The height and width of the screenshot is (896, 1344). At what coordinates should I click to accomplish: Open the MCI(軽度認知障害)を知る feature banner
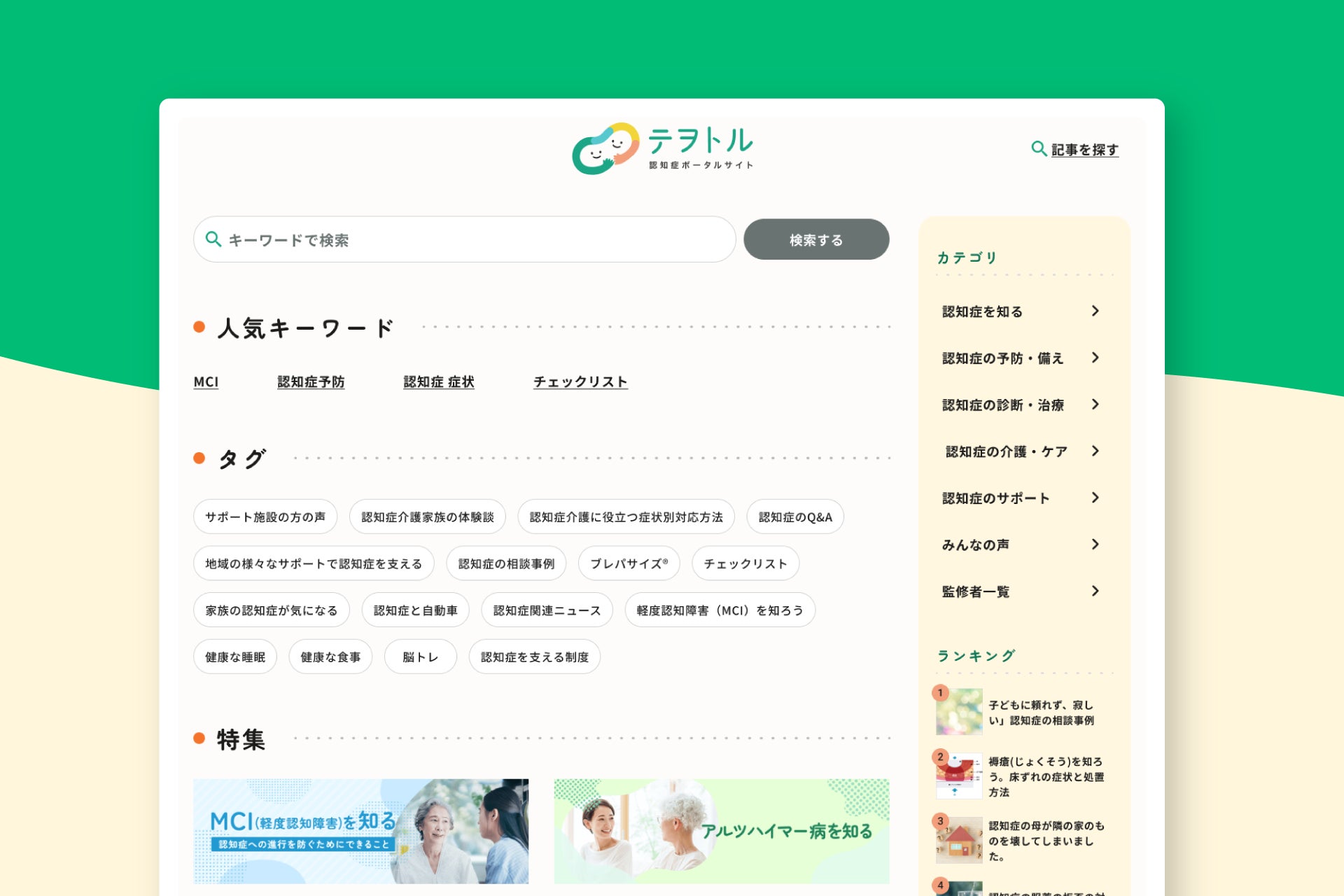(x=360, y=831)
